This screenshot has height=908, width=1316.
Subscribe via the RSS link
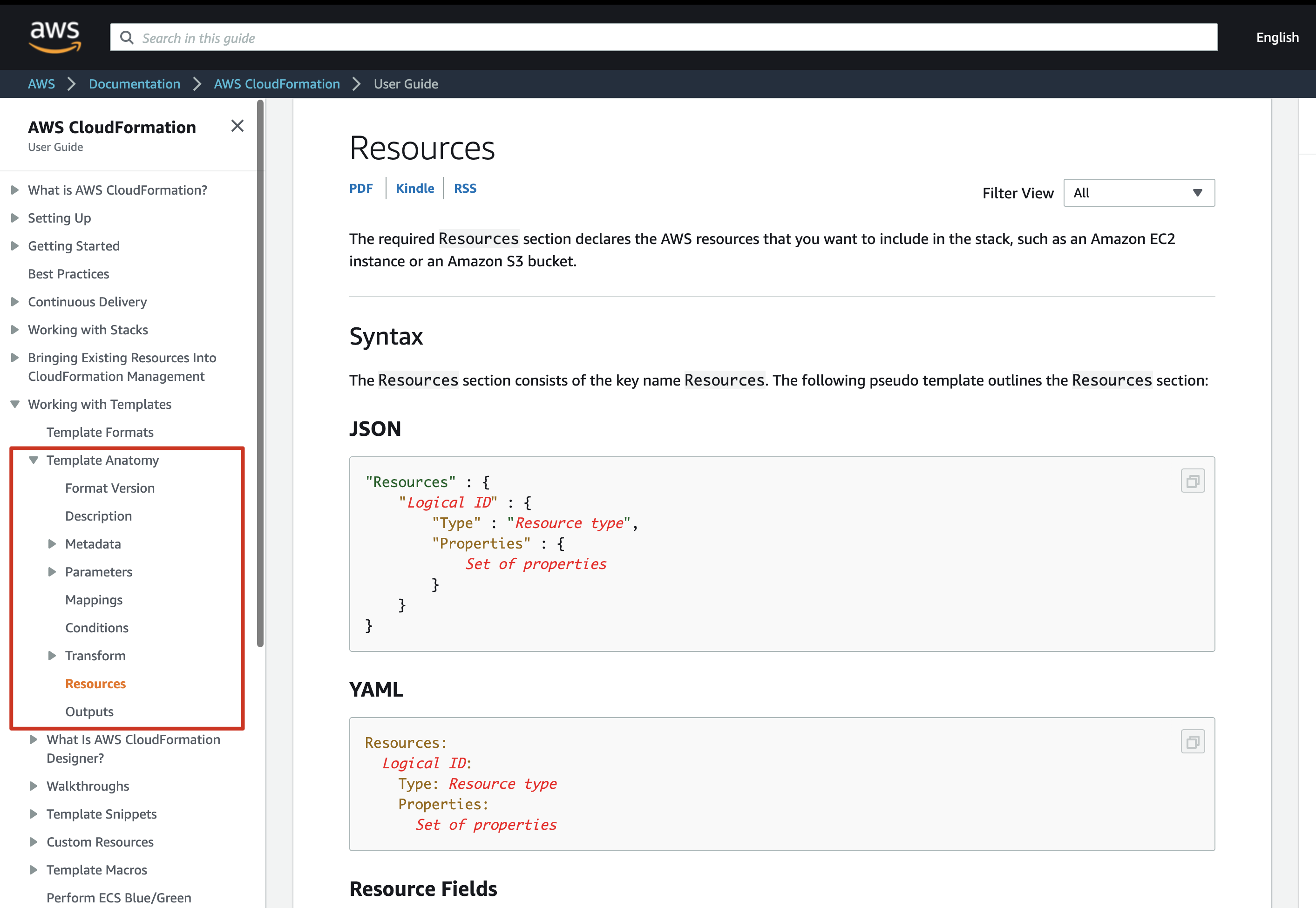[x=465, y=188]
